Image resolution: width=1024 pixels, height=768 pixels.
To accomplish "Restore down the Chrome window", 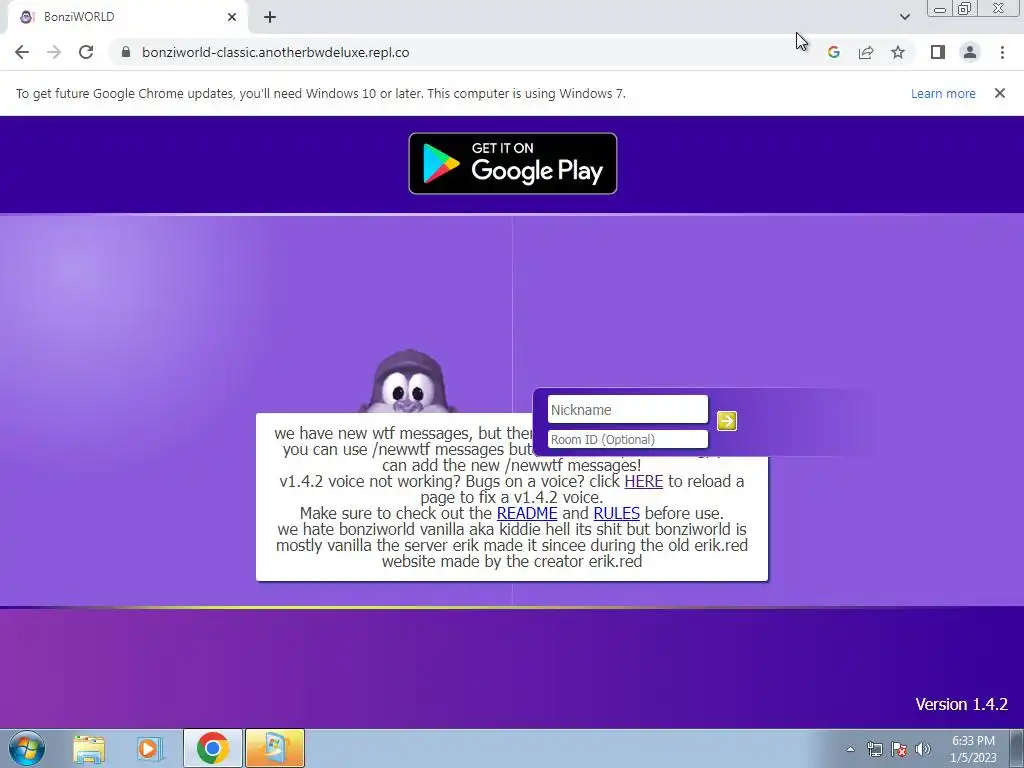I will tap(964, 9).
